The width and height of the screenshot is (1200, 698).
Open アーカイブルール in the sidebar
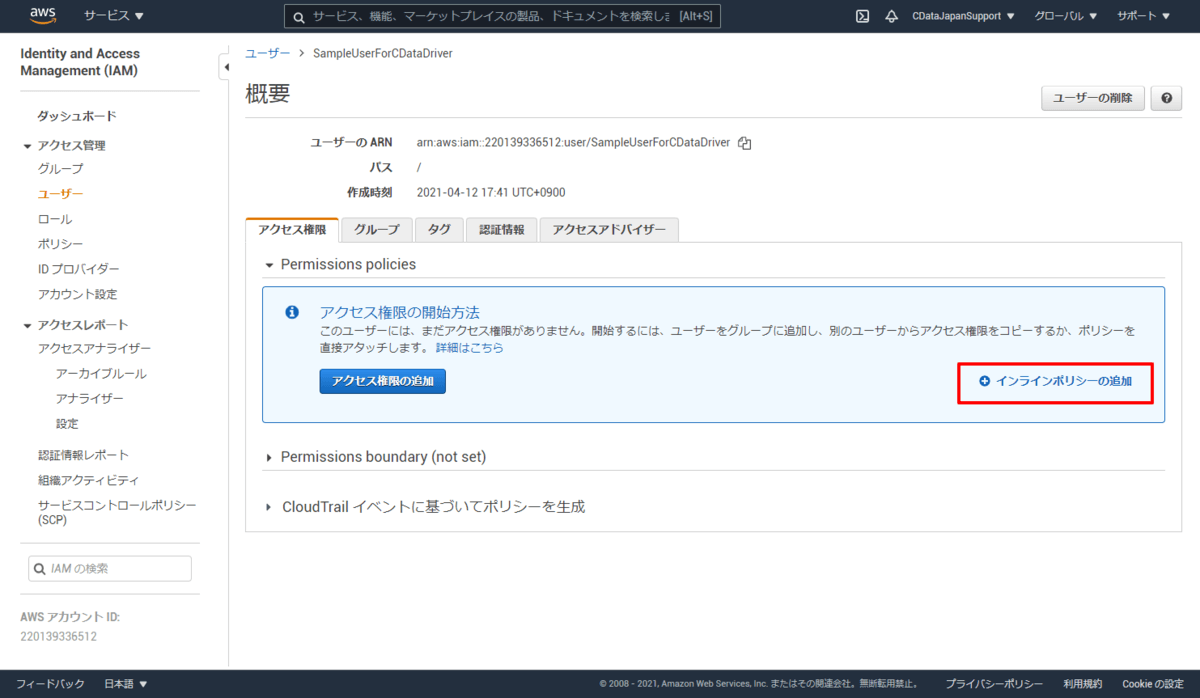pyautogui.click(x=101, y=374)
